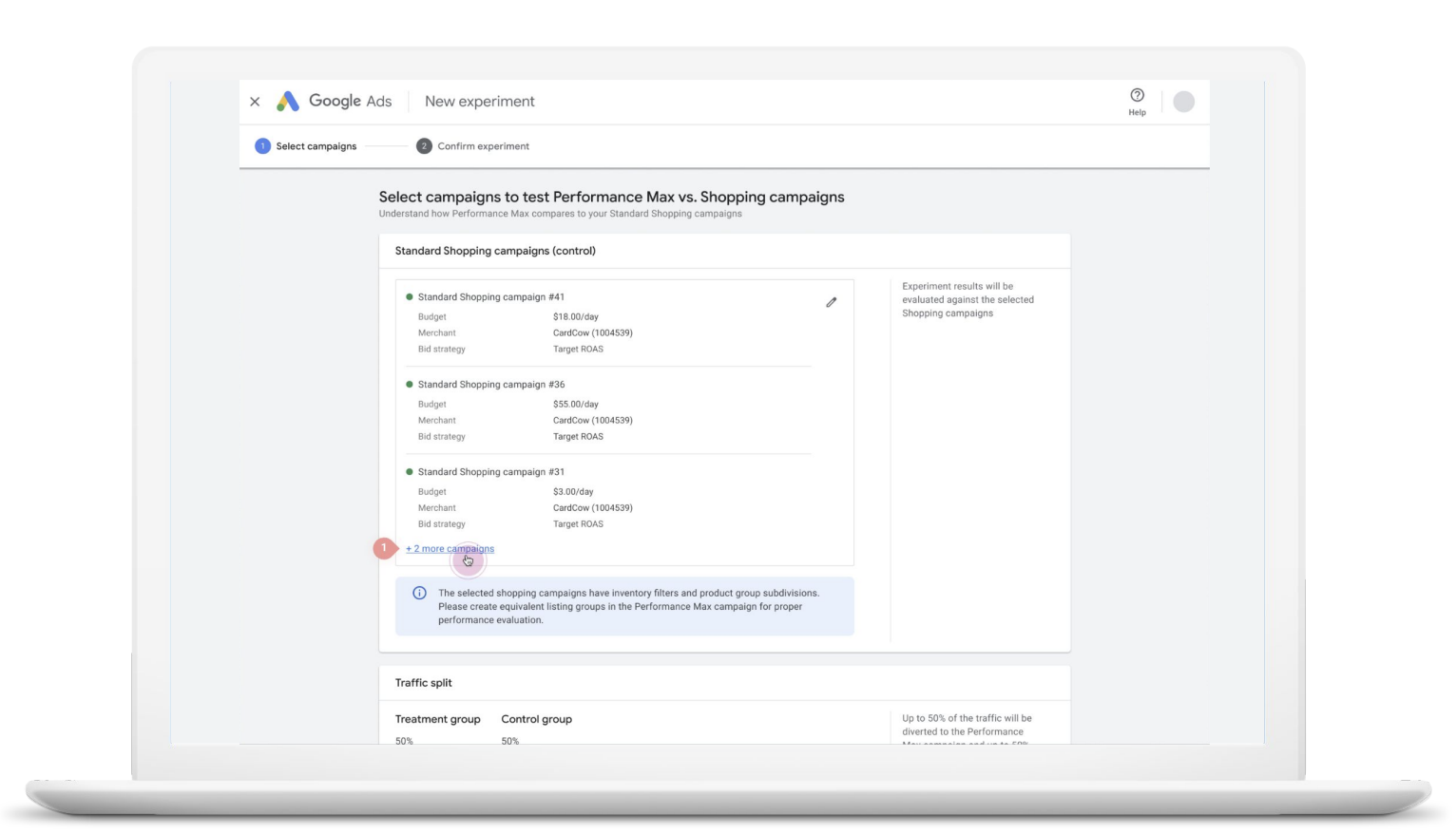The height and width of the screenshot is (834, 1456).
Task: Click green status dot for campaign #36
Action: tap(410, 385)
